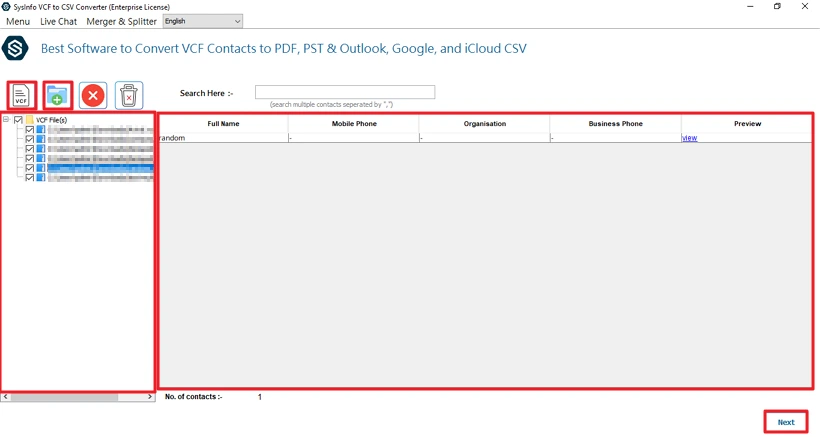Click the Mobile Phone column header

coord(354,124)
